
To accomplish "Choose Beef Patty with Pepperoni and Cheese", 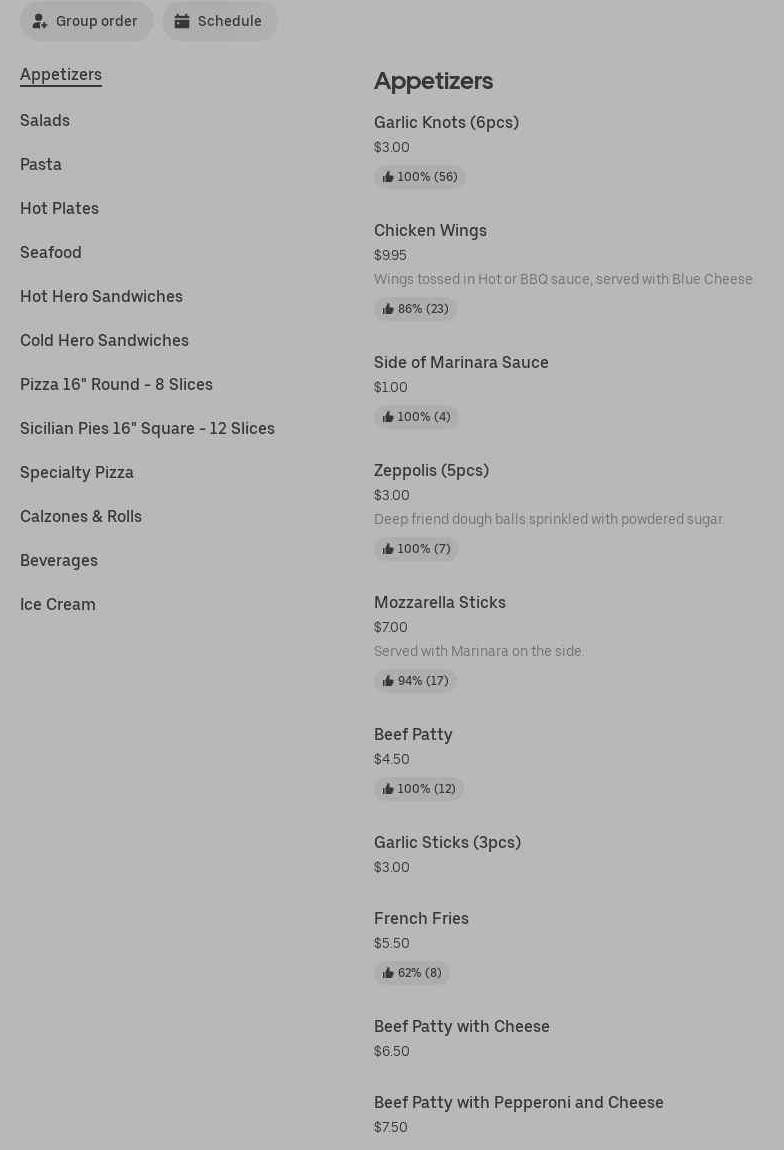I will pyautogui.click(x=518, y=1102).
